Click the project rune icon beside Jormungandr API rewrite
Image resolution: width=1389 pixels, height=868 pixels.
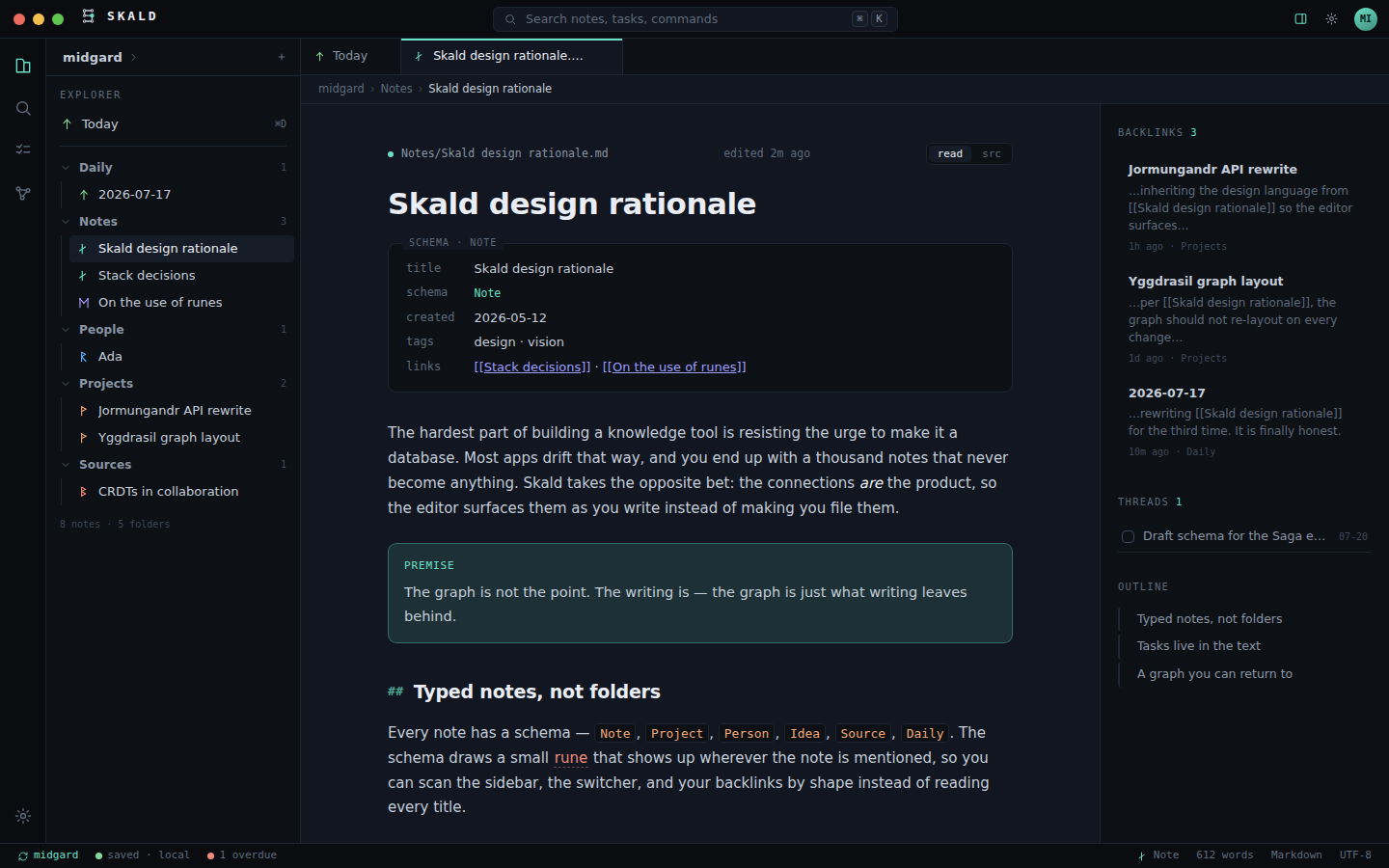click(83, 411)
